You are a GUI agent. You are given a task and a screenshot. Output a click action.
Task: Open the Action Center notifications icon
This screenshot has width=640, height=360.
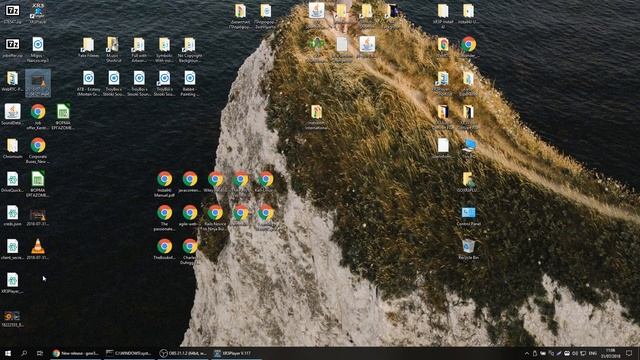coord(629,353)
